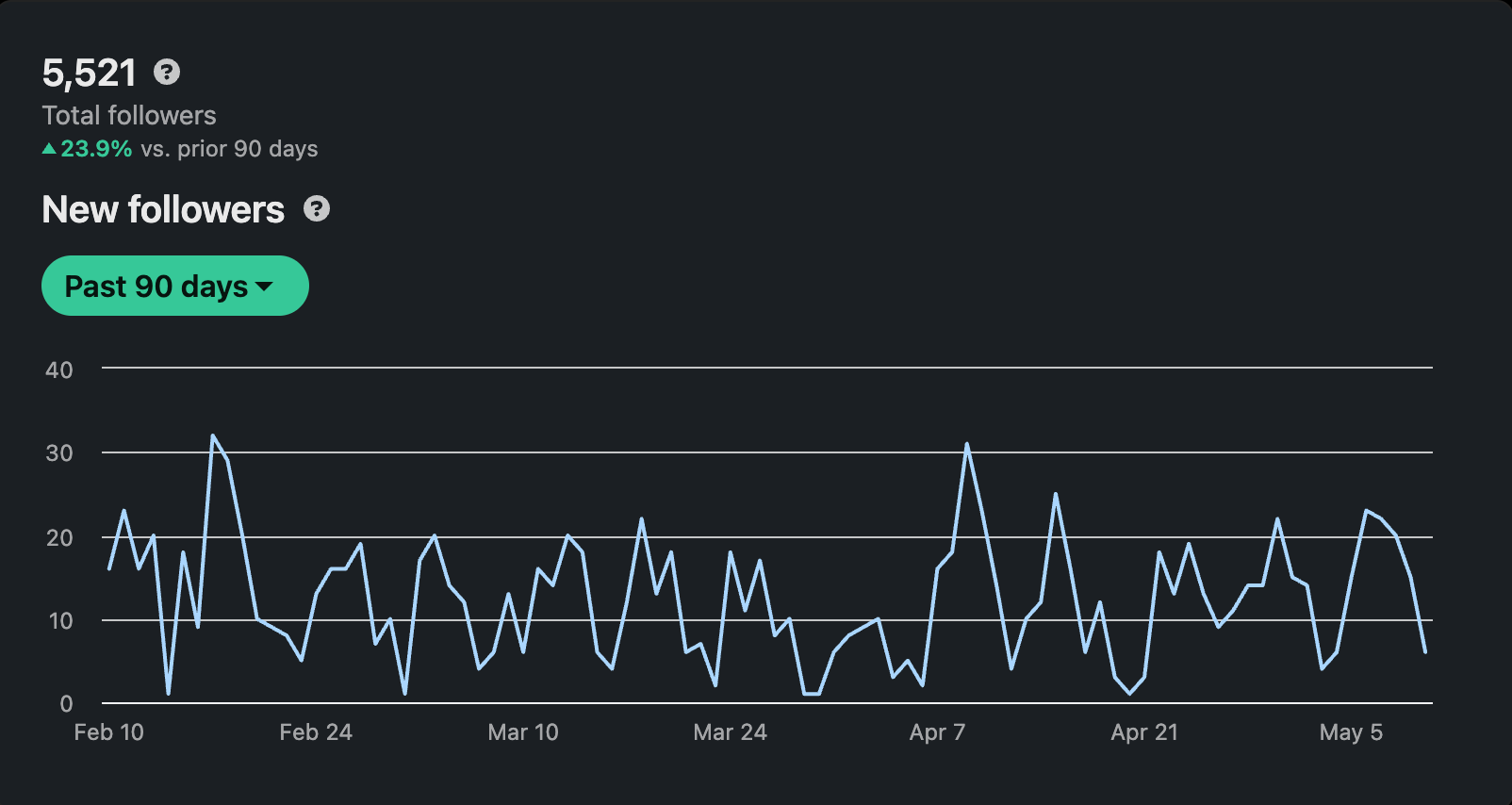This screenshot has width=1512, height=805.
Task: Select the Apr 7 date label
Action: 937,732
